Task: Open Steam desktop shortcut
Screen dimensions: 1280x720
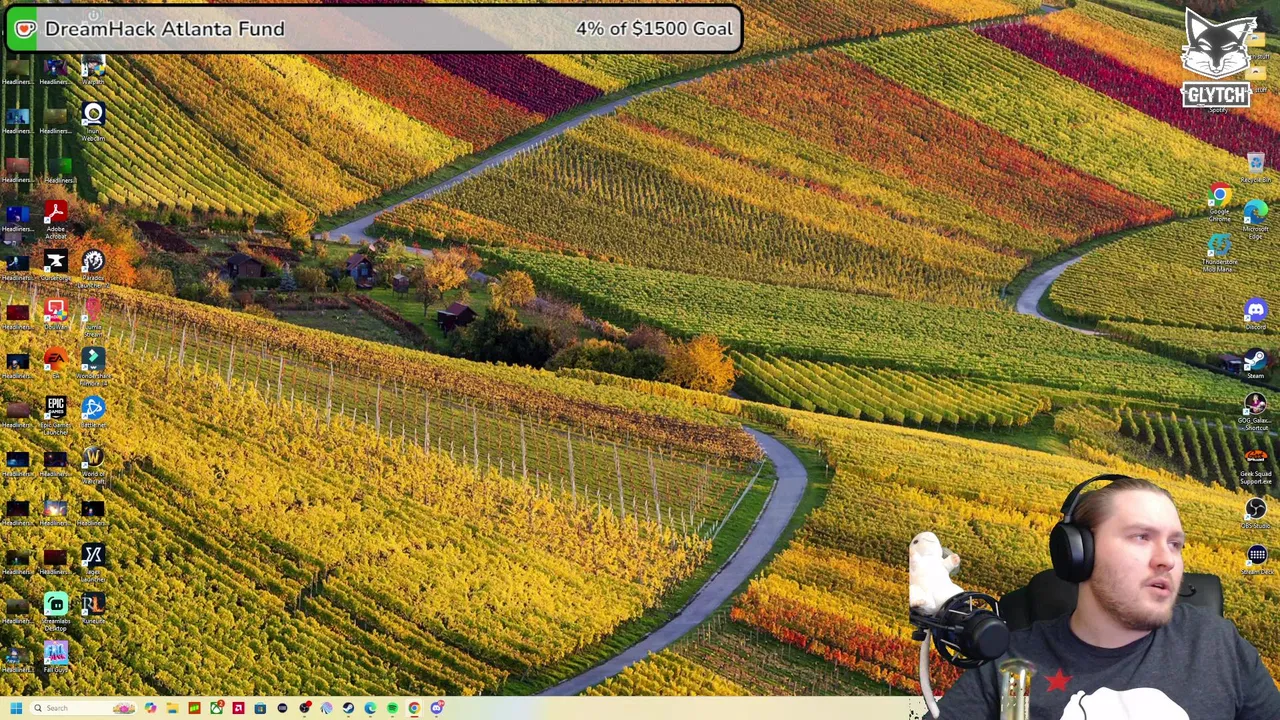Action: [1256, 363]
